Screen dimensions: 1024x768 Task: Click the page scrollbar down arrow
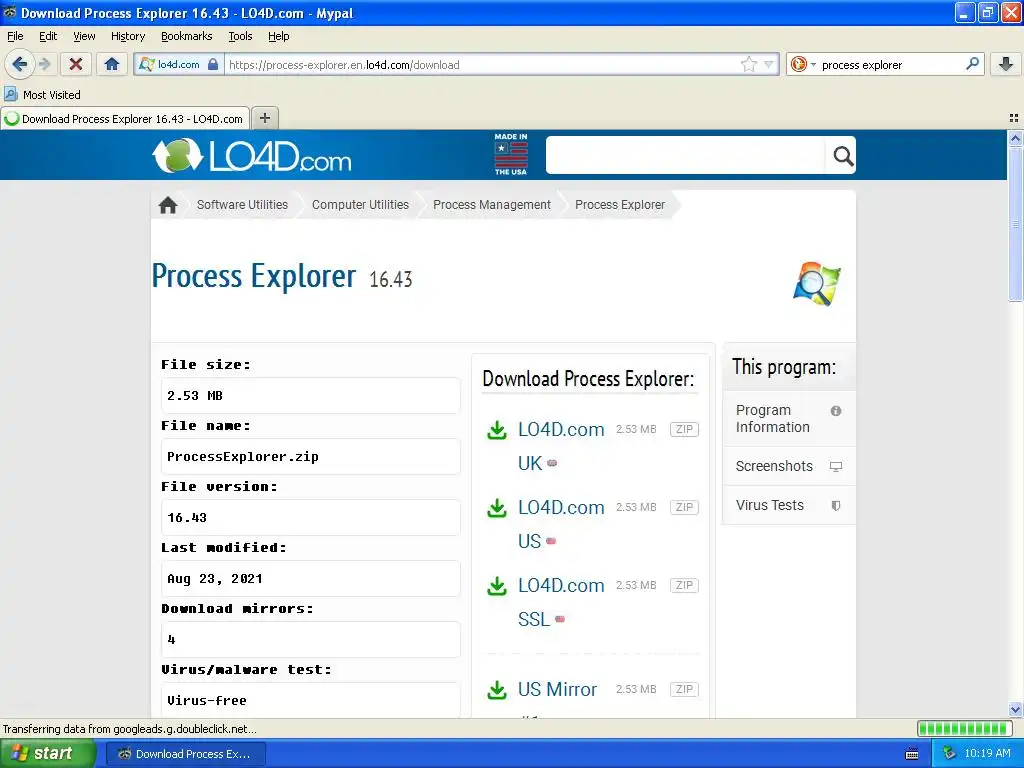click(1015, 709)
